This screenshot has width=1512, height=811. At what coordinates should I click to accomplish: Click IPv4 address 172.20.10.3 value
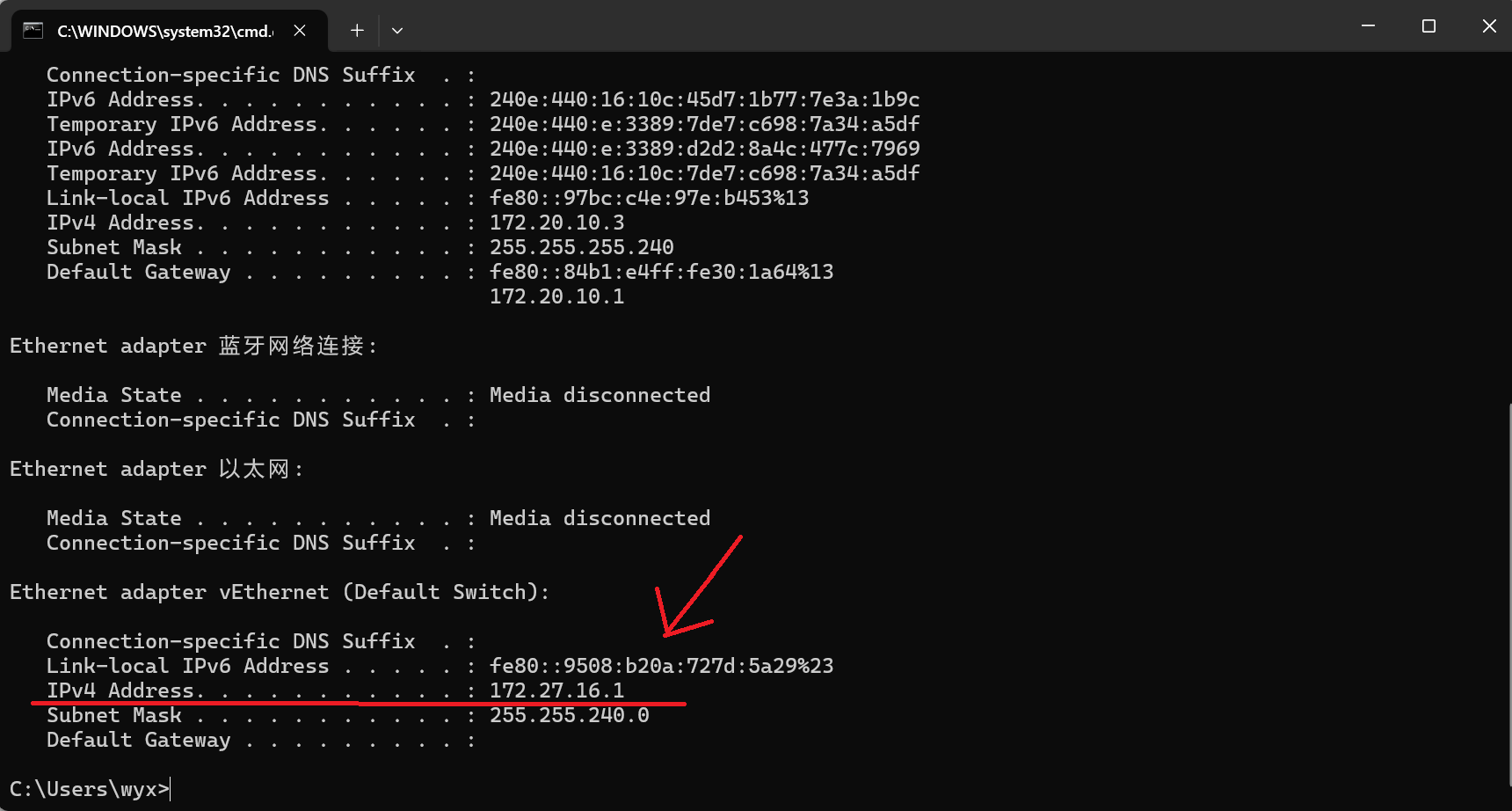[556, 223]
